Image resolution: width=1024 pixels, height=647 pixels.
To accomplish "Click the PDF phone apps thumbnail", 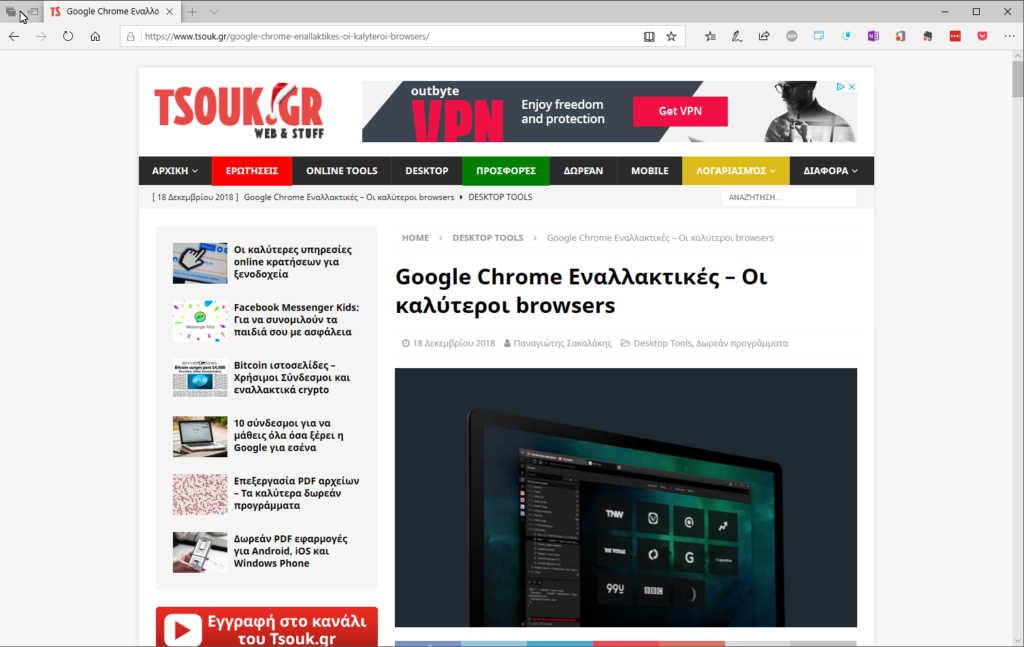I will tap(200, 552).
